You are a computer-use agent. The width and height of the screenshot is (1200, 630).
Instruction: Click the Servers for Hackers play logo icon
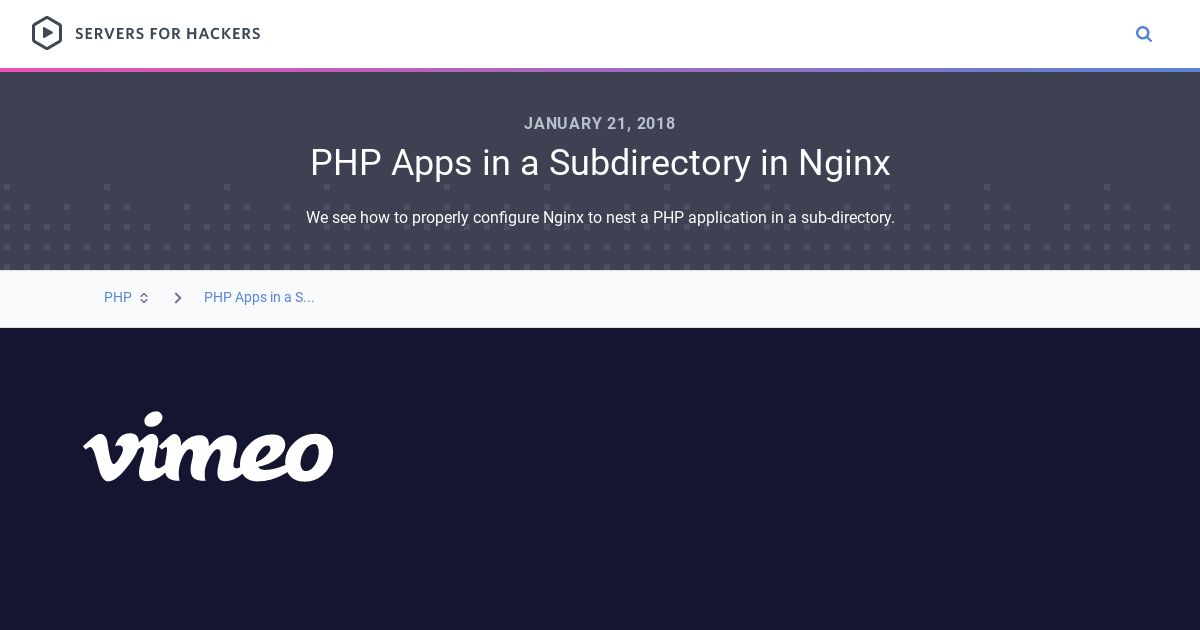point(47,33)
